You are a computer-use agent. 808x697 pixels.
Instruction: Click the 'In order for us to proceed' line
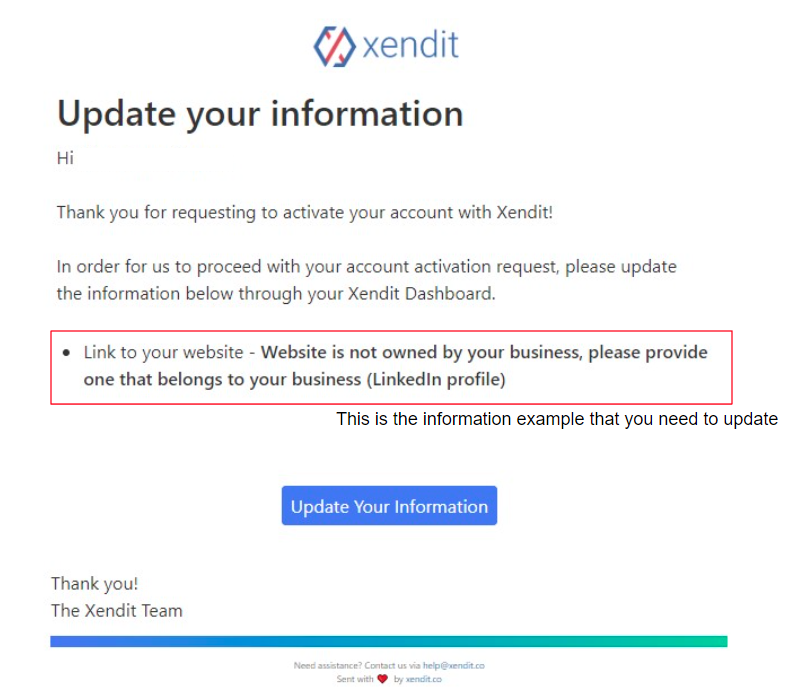366,267
